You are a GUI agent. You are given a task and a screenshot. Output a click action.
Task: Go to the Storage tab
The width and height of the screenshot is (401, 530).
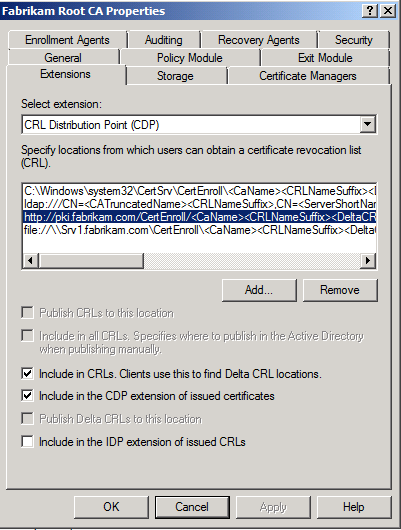(175, 76)
